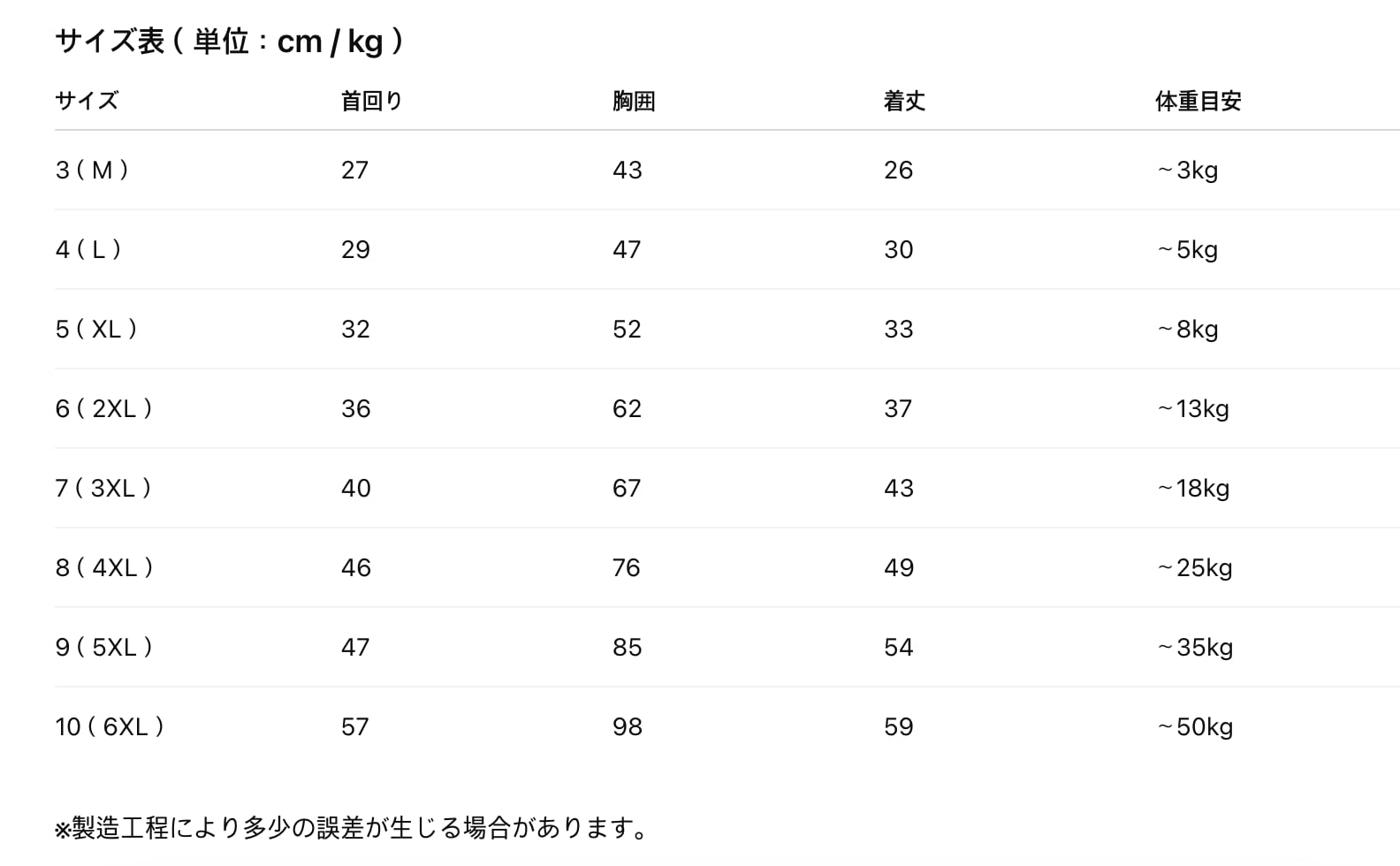Viewport: 1400px width, 866px height.
Task: Select the 3 ( M ) size row label
Action: [x=92, y=170]
